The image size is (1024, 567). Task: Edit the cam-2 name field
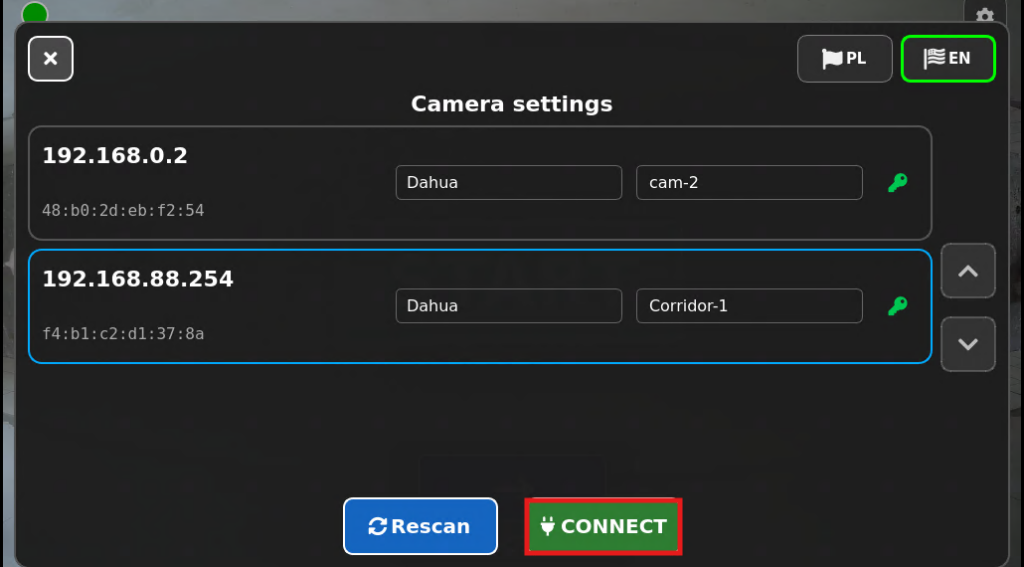(749, 182)
